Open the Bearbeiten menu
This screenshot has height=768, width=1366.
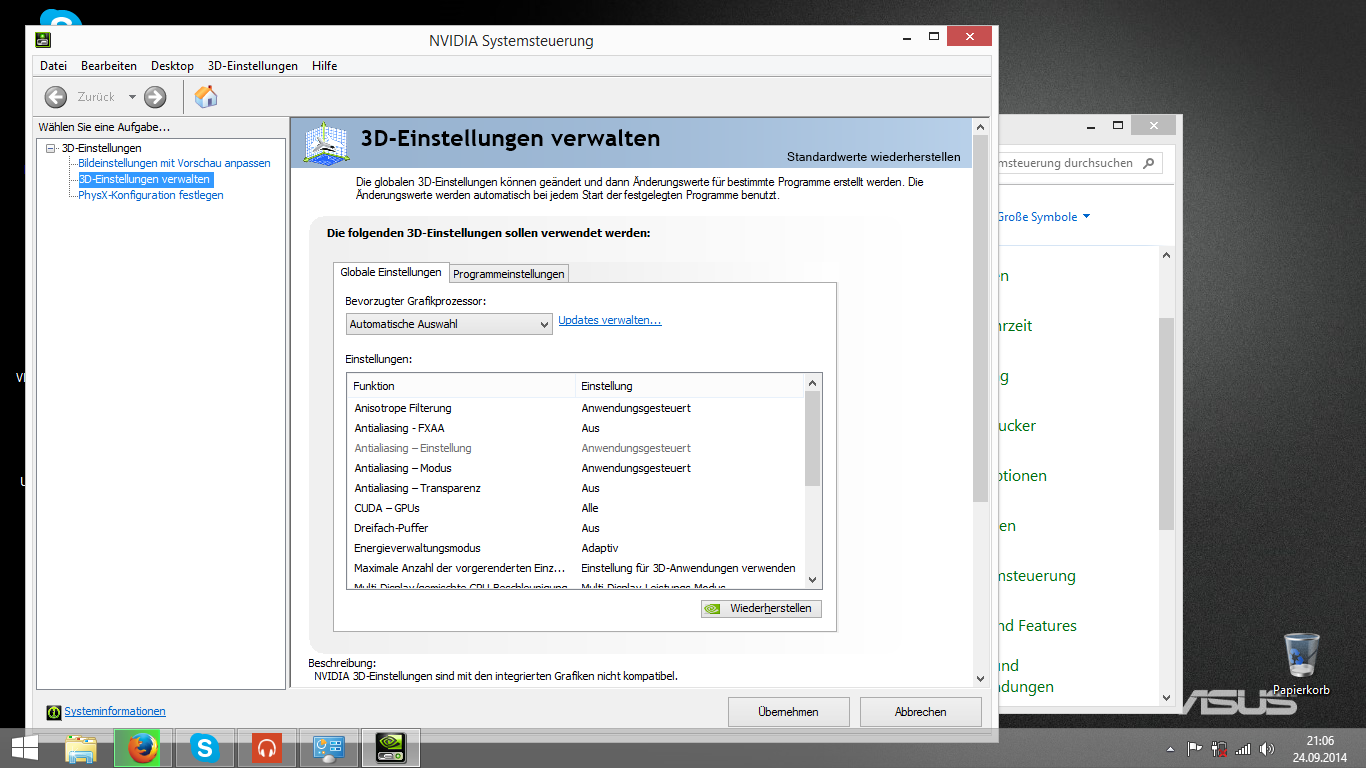[109, 66]
